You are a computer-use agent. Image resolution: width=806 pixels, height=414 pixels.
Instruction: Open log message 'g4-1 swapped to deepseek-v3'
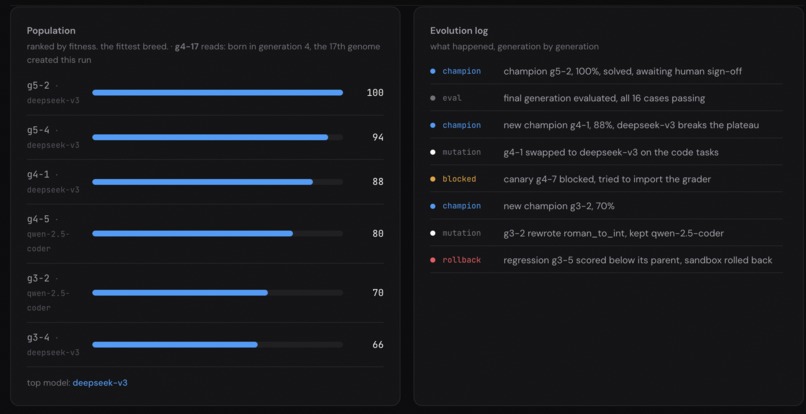[x=611, y=152]
